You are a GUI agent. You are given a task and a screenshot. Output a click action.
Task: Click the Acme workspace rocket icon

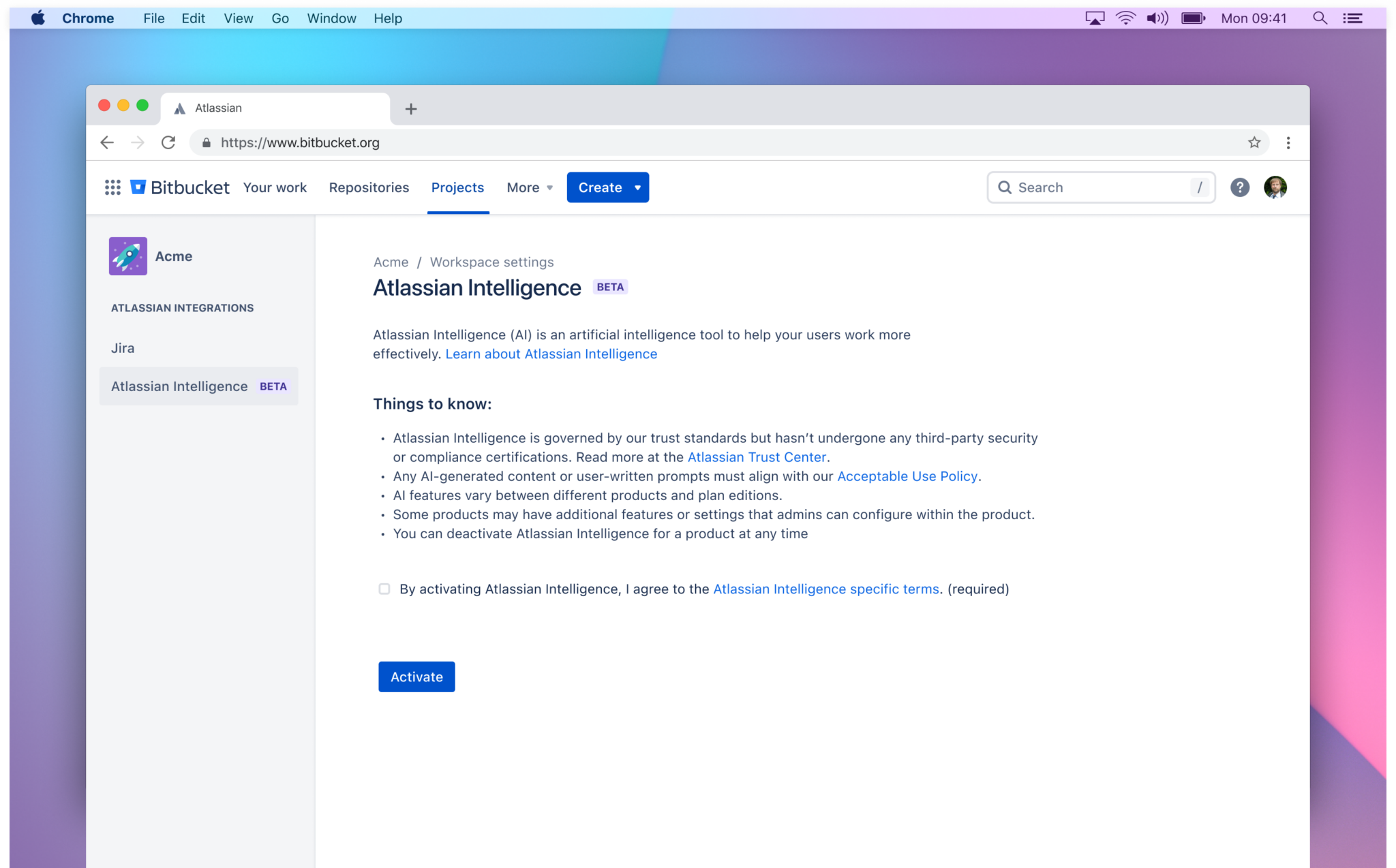[x=129, y=255]
